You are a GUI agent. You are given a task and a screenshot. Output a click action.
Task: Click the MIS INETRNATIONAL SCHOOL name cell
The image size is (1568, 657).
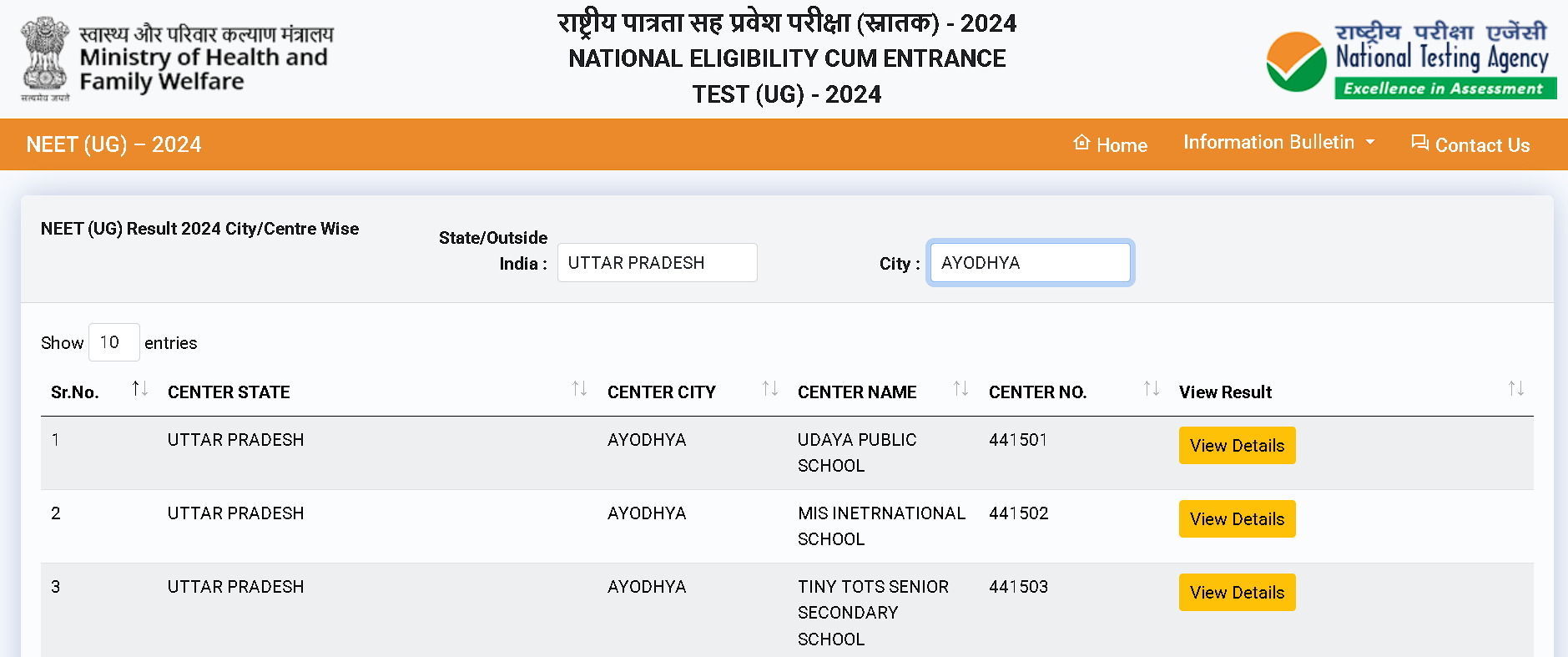pos(881,526)
